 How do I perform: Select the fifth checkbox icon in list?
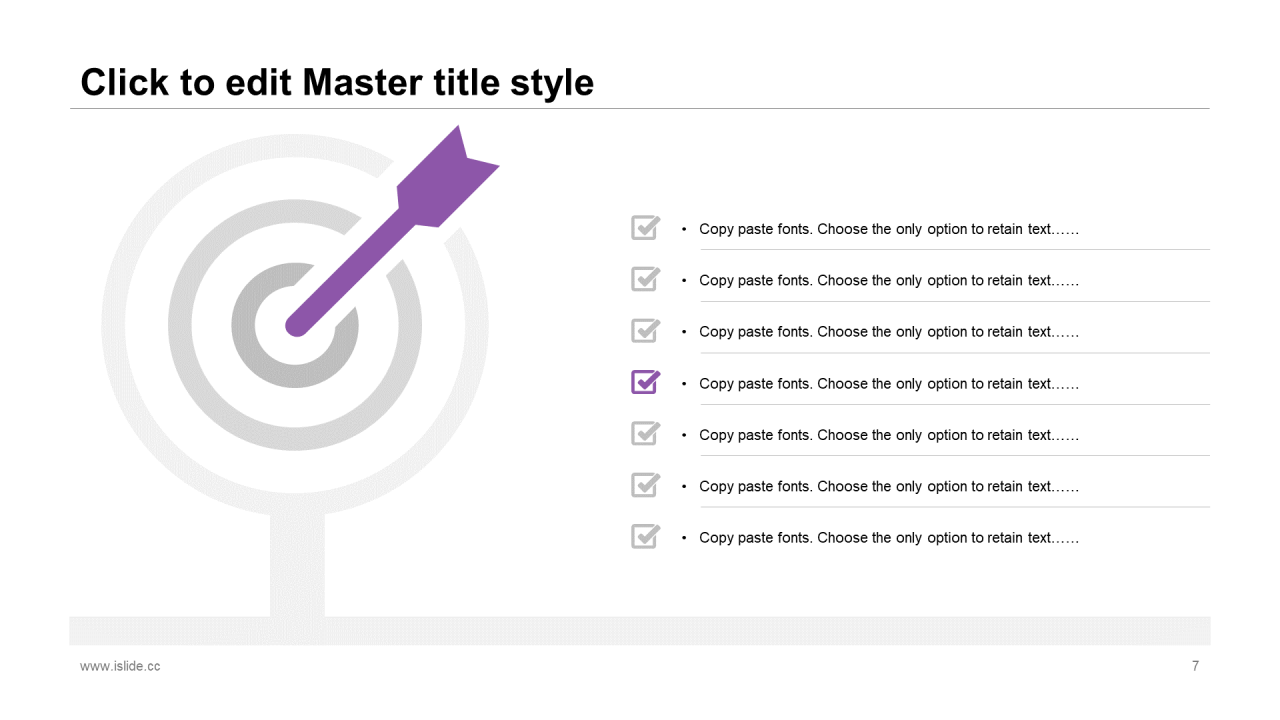(x=646, y=433)
